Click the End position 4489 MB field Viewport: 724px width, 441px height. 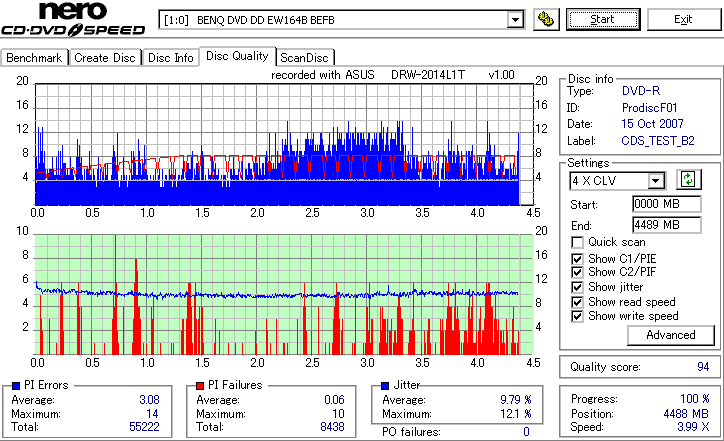(666, 225)
